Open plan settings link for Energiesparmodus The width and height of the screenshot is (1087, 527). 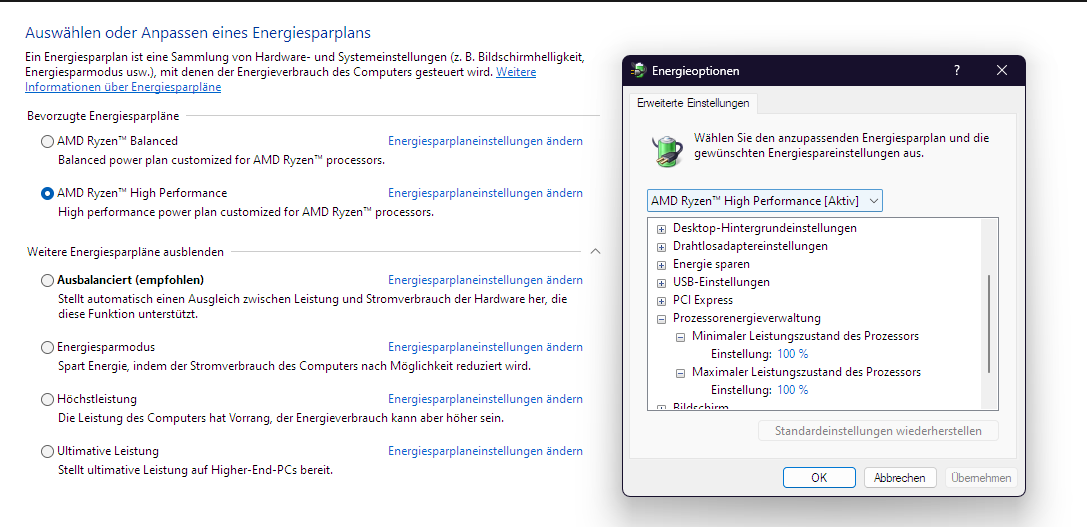click(485, 347)
